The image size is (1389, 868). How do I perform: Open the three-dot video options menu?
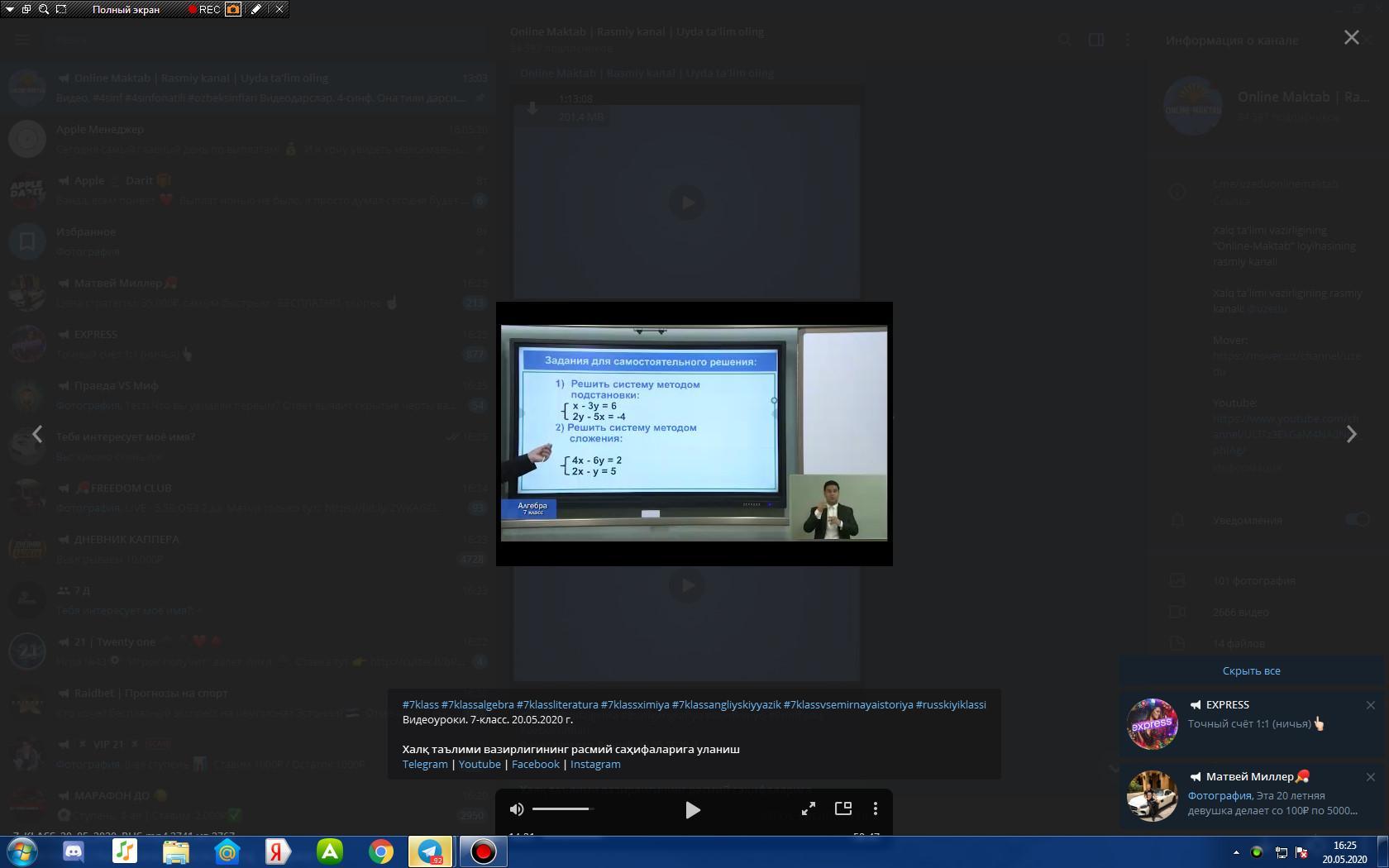[x=876, y=809]
